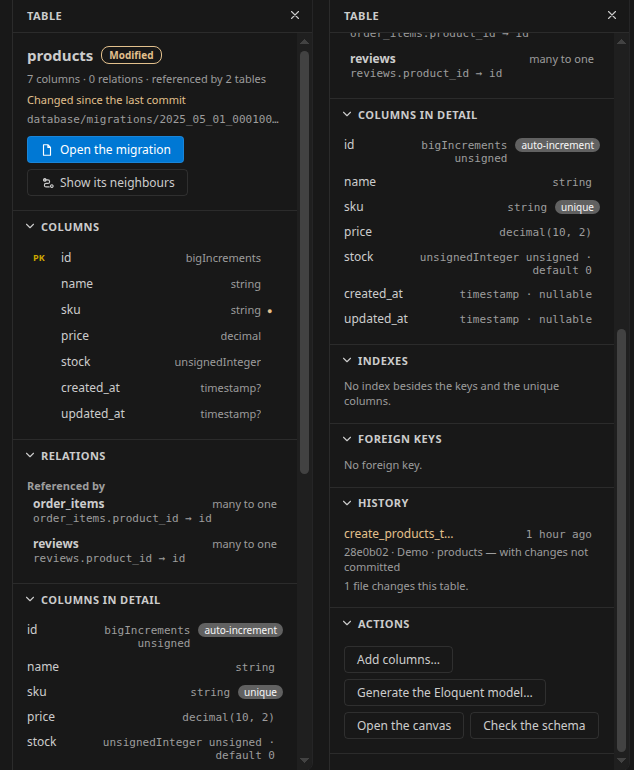This screenshot has width=634, height=770.
Task: Click the Modified badge next to products
Action: (131, 55)
